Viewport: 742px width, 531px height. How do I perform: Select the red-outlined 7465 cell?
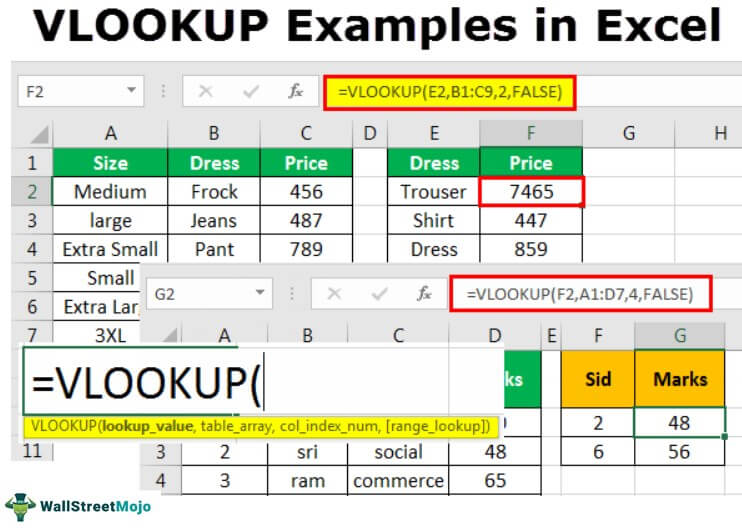(x=531, y=192)
